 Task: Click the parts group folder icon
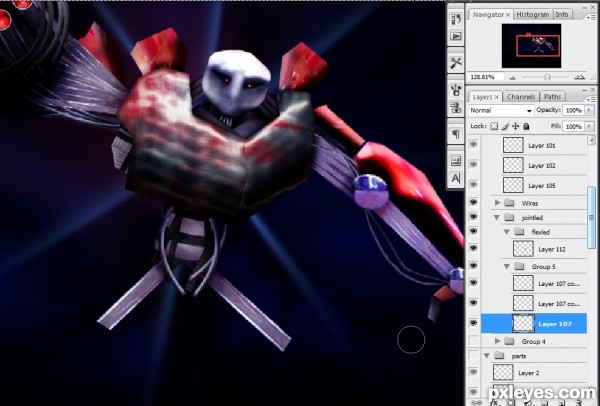click(499, 355)
